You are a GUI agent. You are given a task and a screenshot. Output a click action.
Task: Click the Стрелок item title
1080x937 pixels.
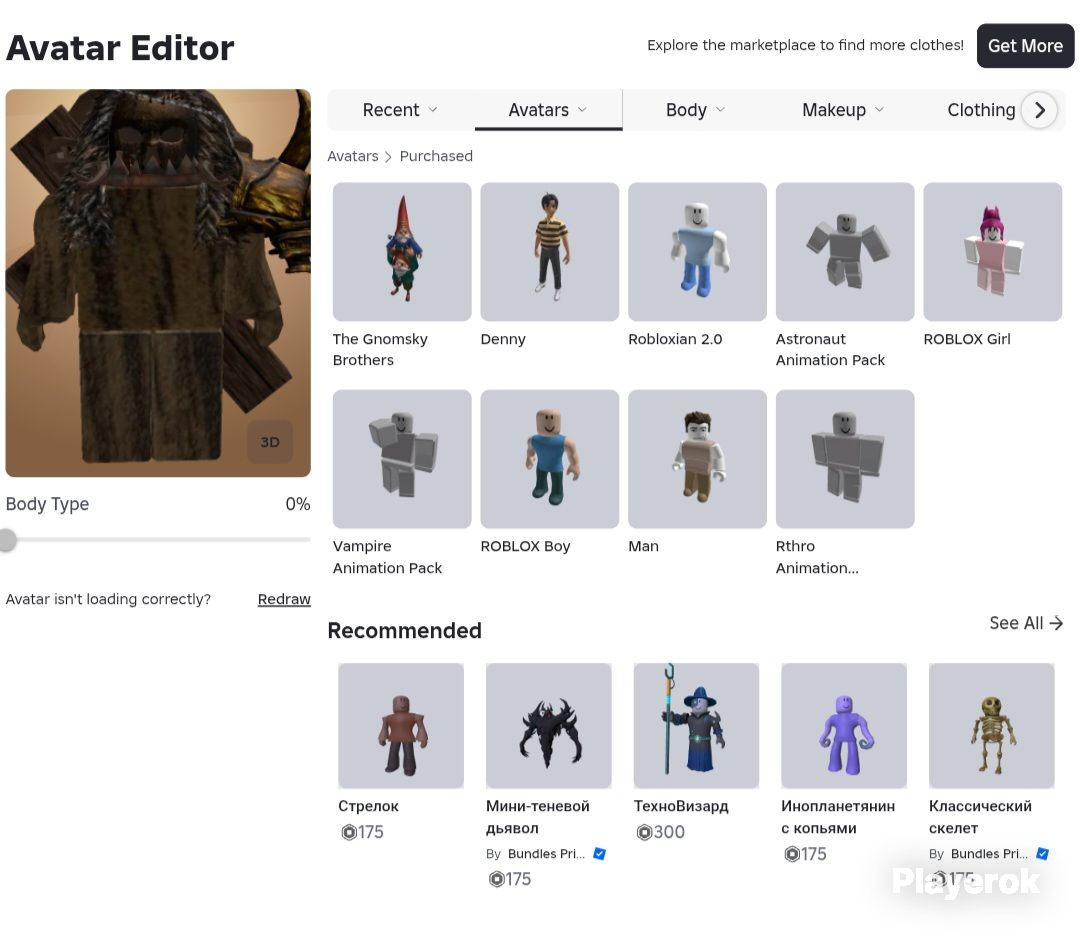(x=368, y=806)
